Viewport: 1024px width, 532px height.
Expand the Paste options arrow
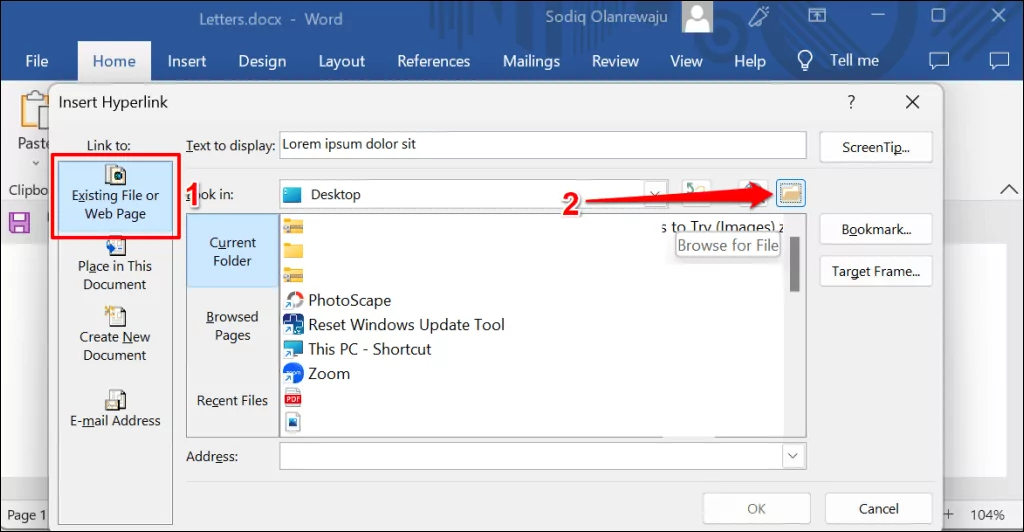click(35, 163)
